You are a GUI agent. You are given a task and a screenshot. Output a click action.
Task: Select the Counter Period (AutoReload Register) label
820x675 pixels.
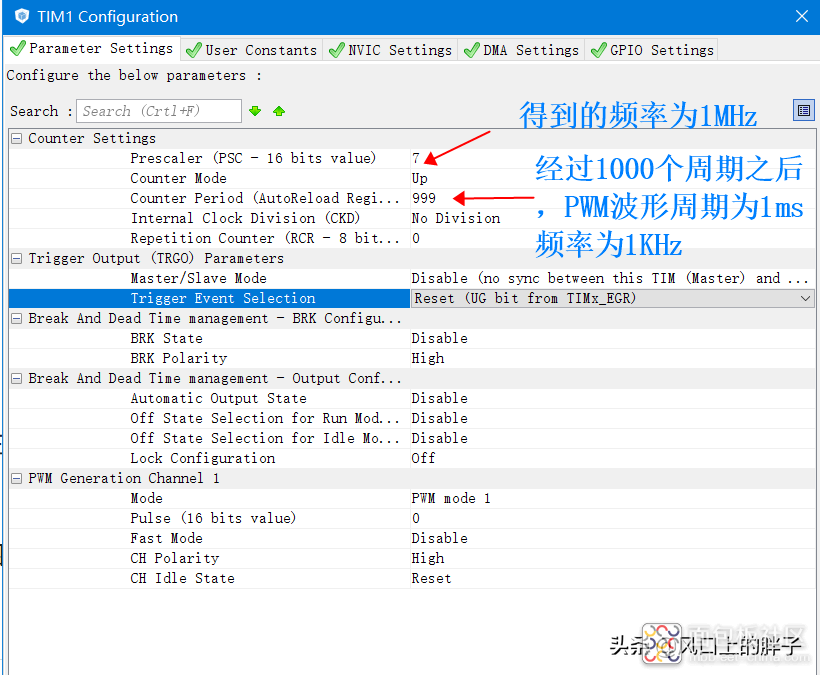[x=265, y=199]
